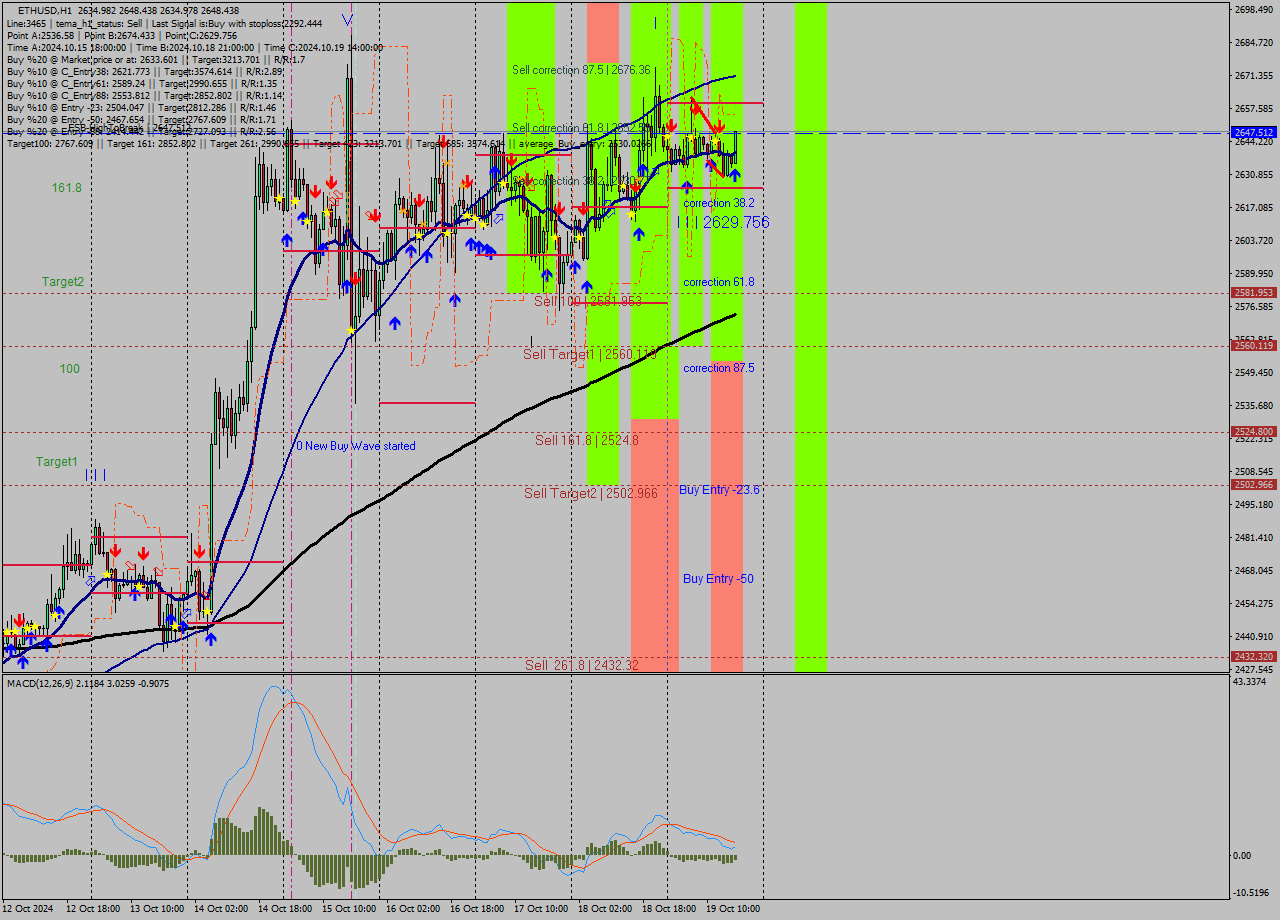This screenshot has height=920, width=1280.
Task: Click the '19 Oct 10:00' time axis label
Action: click(733, 909)
